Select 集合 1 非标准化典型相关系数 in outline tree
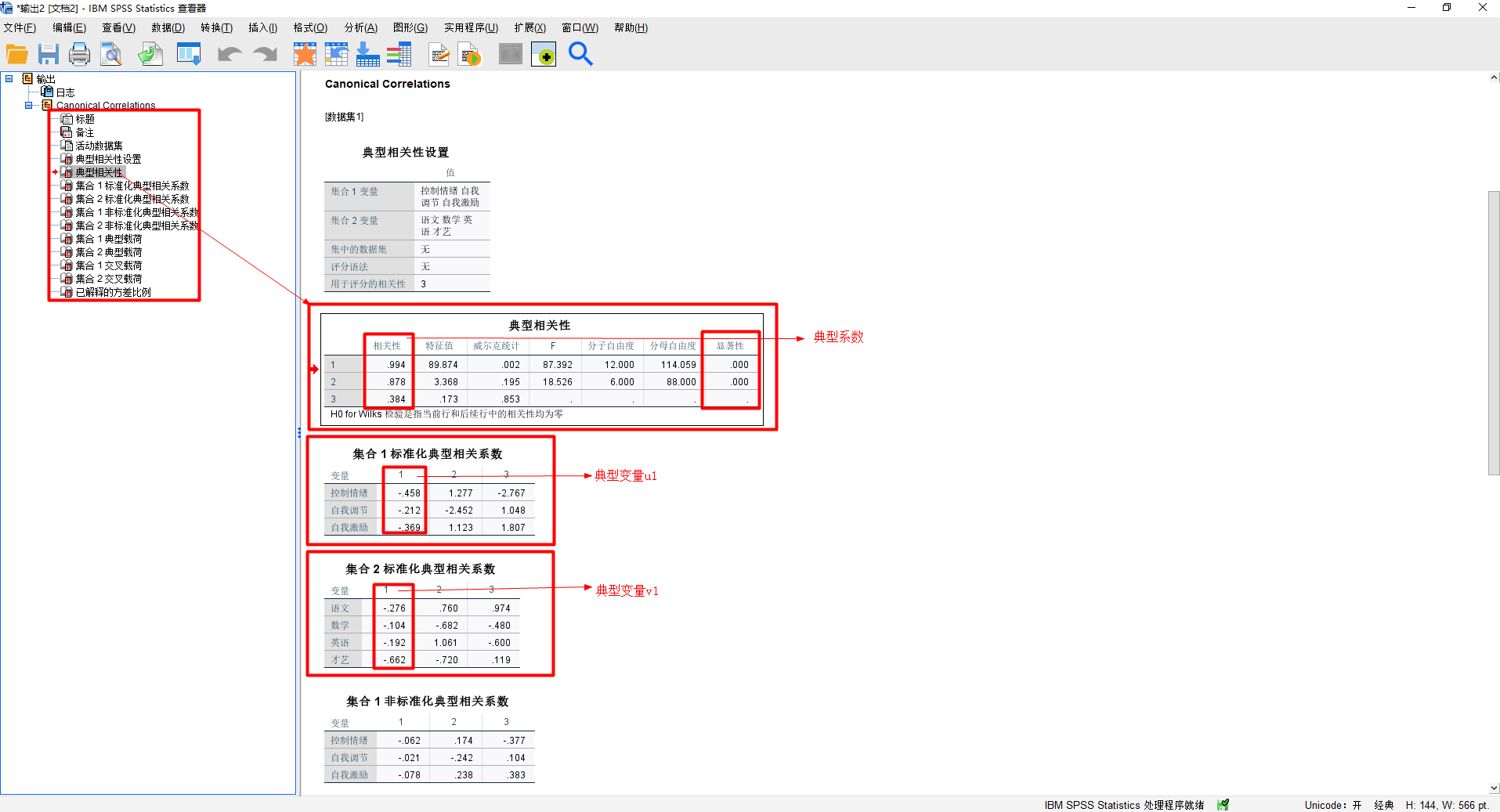Screen dimensions: 1500x812 pos(137,212)
